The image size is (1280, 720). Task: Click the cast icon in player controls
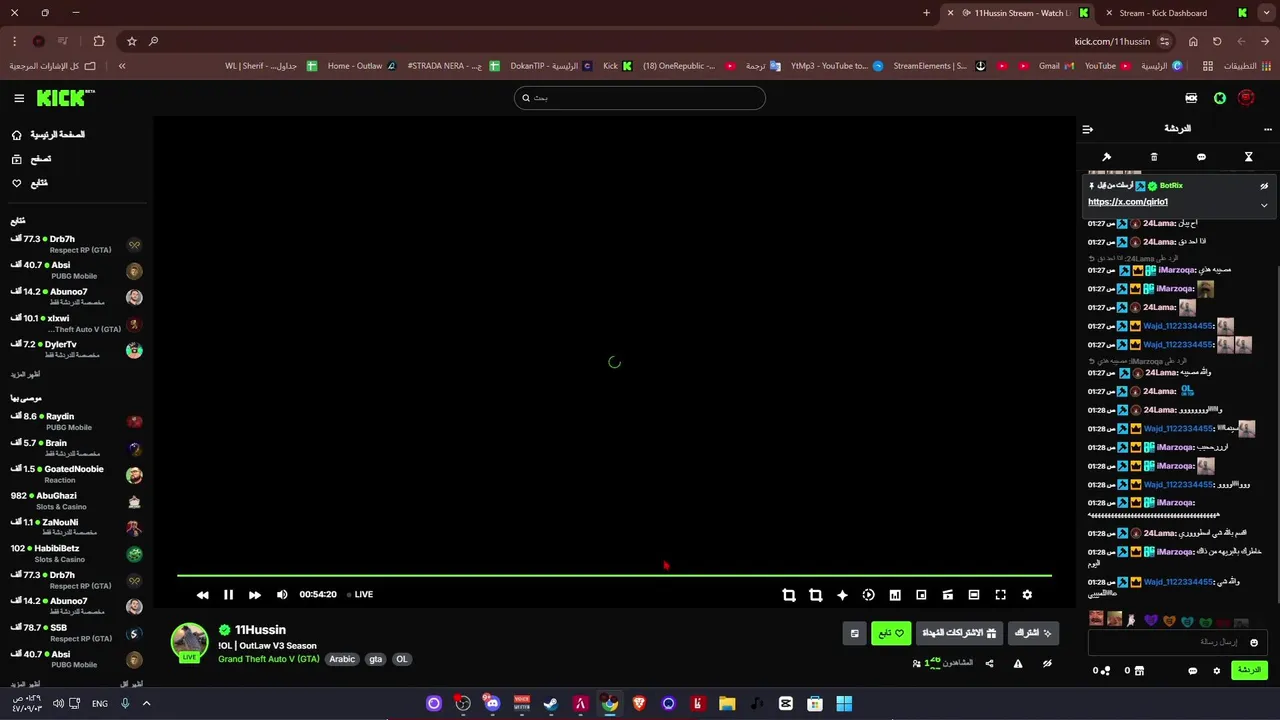pyautogui.click(x=947, y=595)
